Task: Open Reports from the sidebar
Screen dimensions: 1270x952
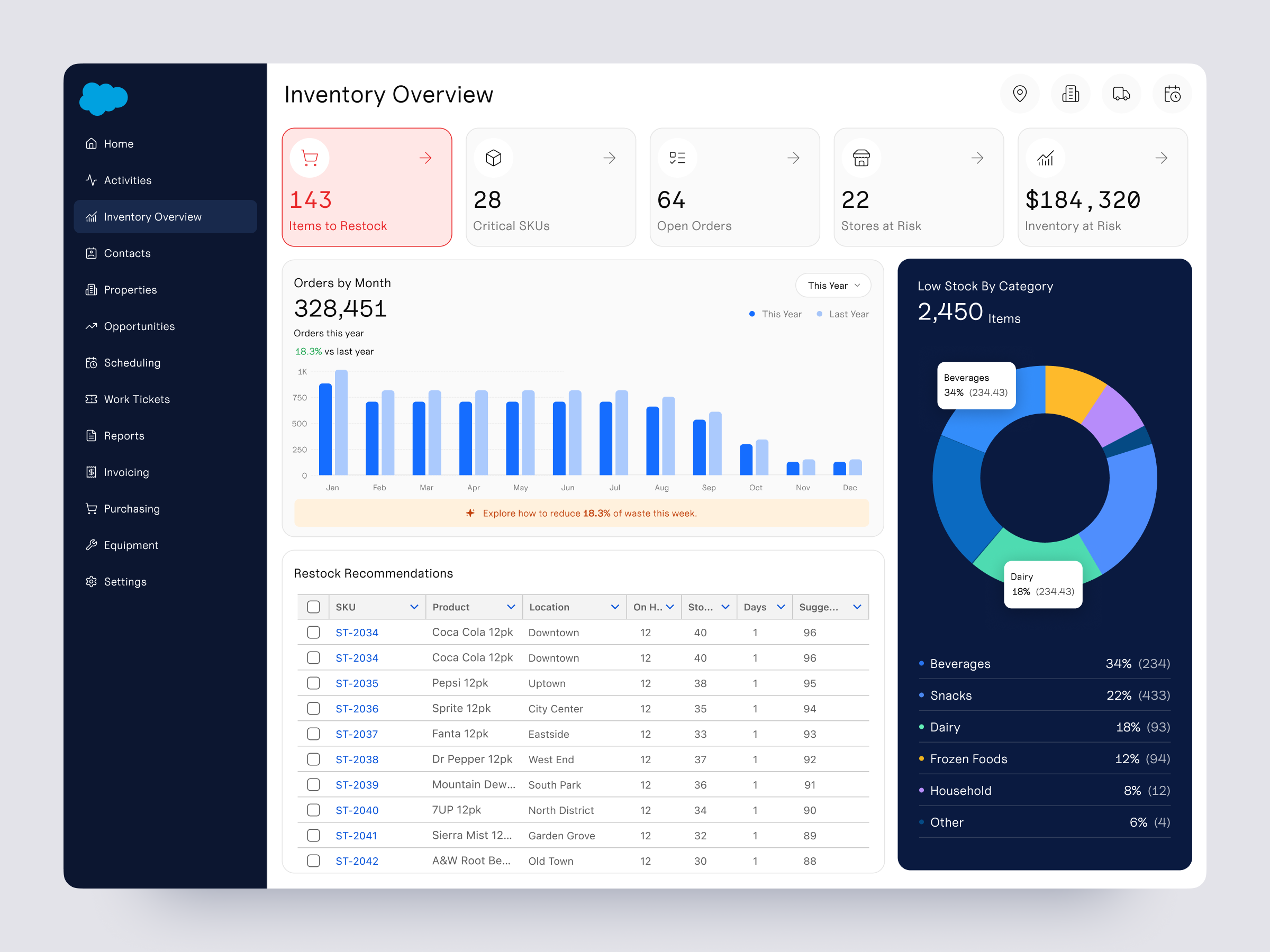Action: click(x=165, y=436)
